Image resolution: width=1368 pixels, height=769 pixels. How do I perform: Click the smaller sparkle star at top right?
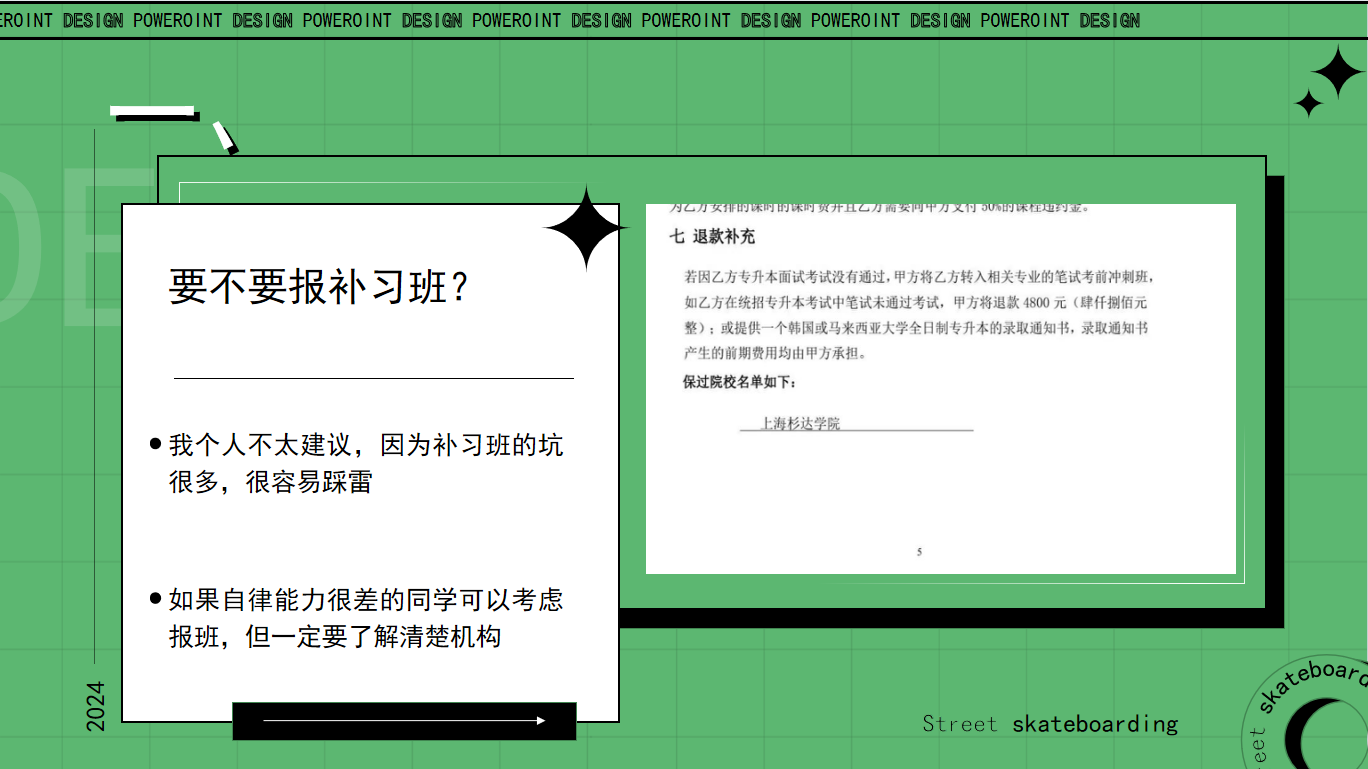pos(1308,103)
